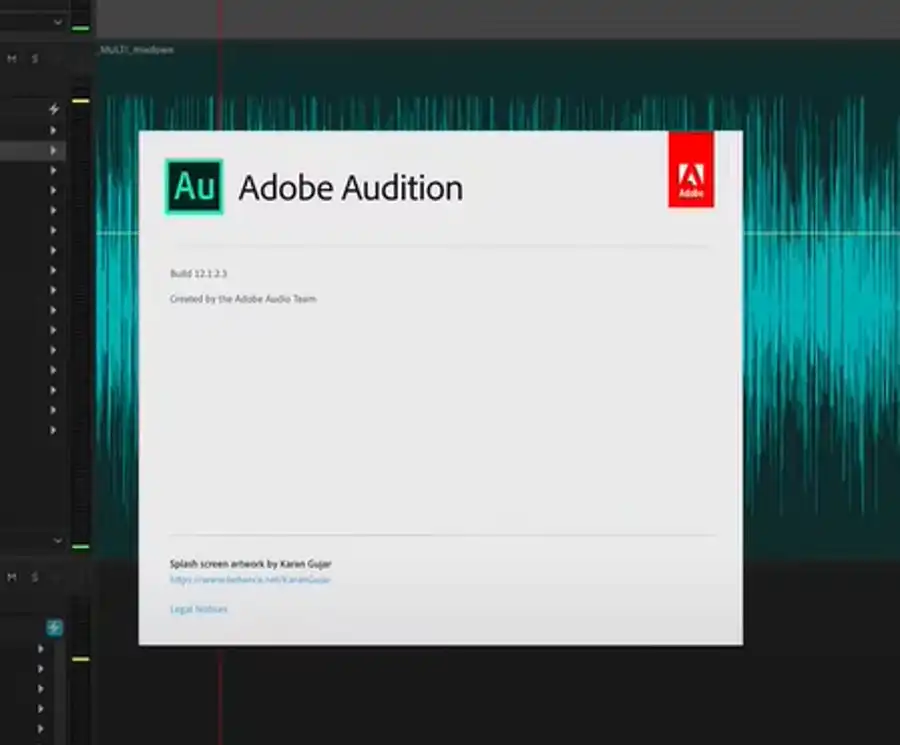Open the chevron dropdown above the upper track
900x745 pixels.
58,22
